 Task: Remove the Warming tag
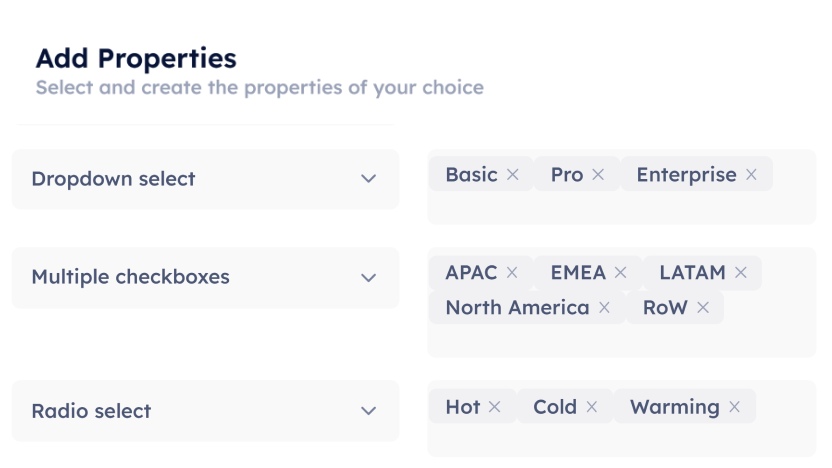pos(735,407)
